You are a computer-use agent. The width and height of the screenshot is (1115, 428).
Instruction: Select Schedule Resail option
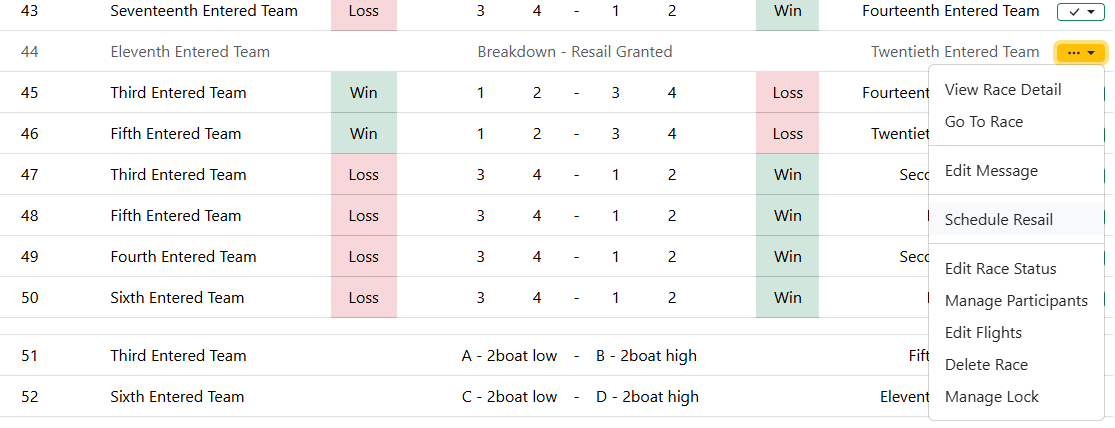(998, 220)
